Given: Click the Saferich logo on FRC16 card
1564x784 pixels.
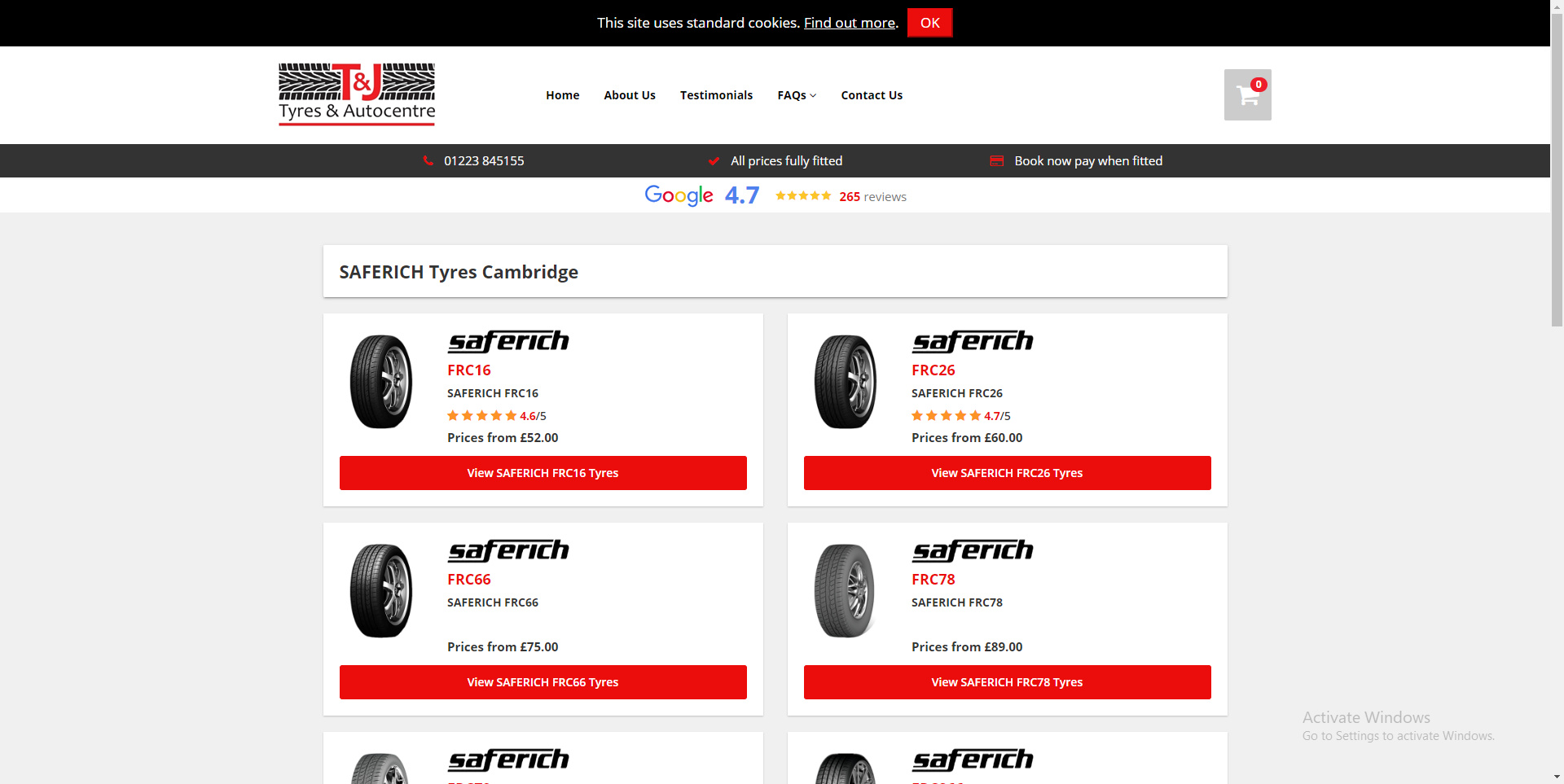Looking at the screenshot, I should pyautogui.click(x=508, y=341).
